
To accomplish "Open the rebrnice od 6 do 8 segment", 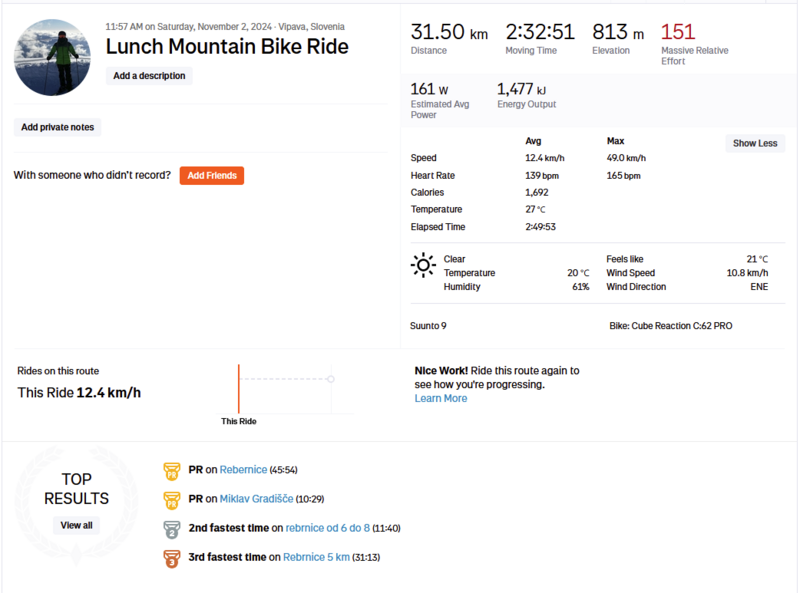I will pyautogui.click(x=328, y=528).
